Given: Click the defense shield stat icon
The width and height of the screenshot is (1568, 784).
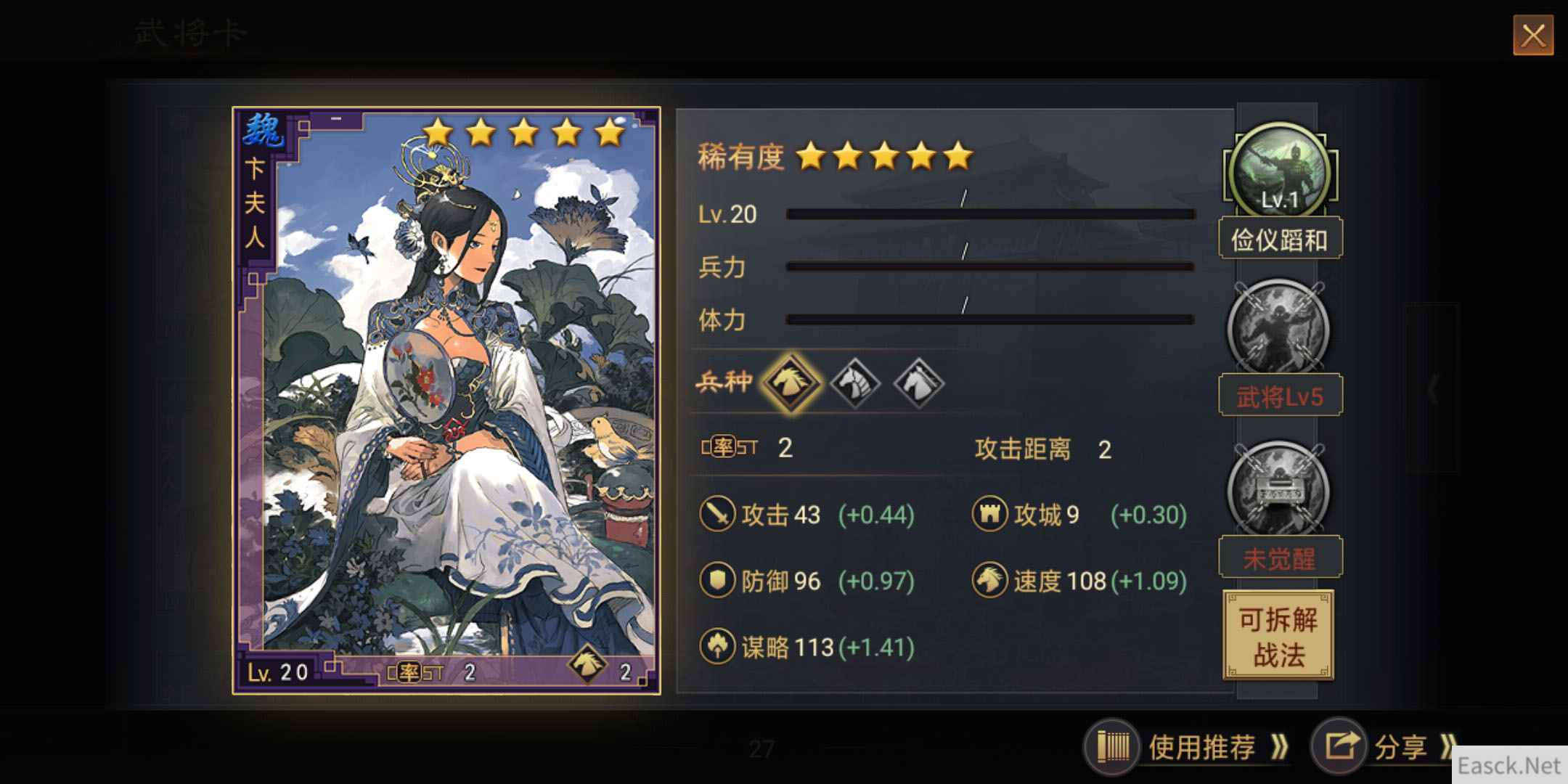Looking at the screenshot, I should pos(717,580).
